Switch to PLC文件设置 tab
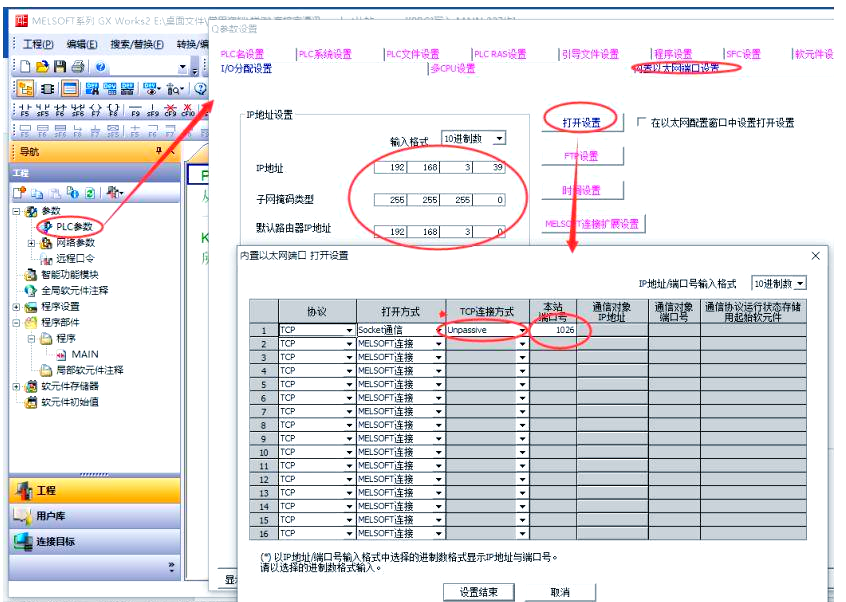Screen dimensions: 846x602 click(x=413, y=54)
